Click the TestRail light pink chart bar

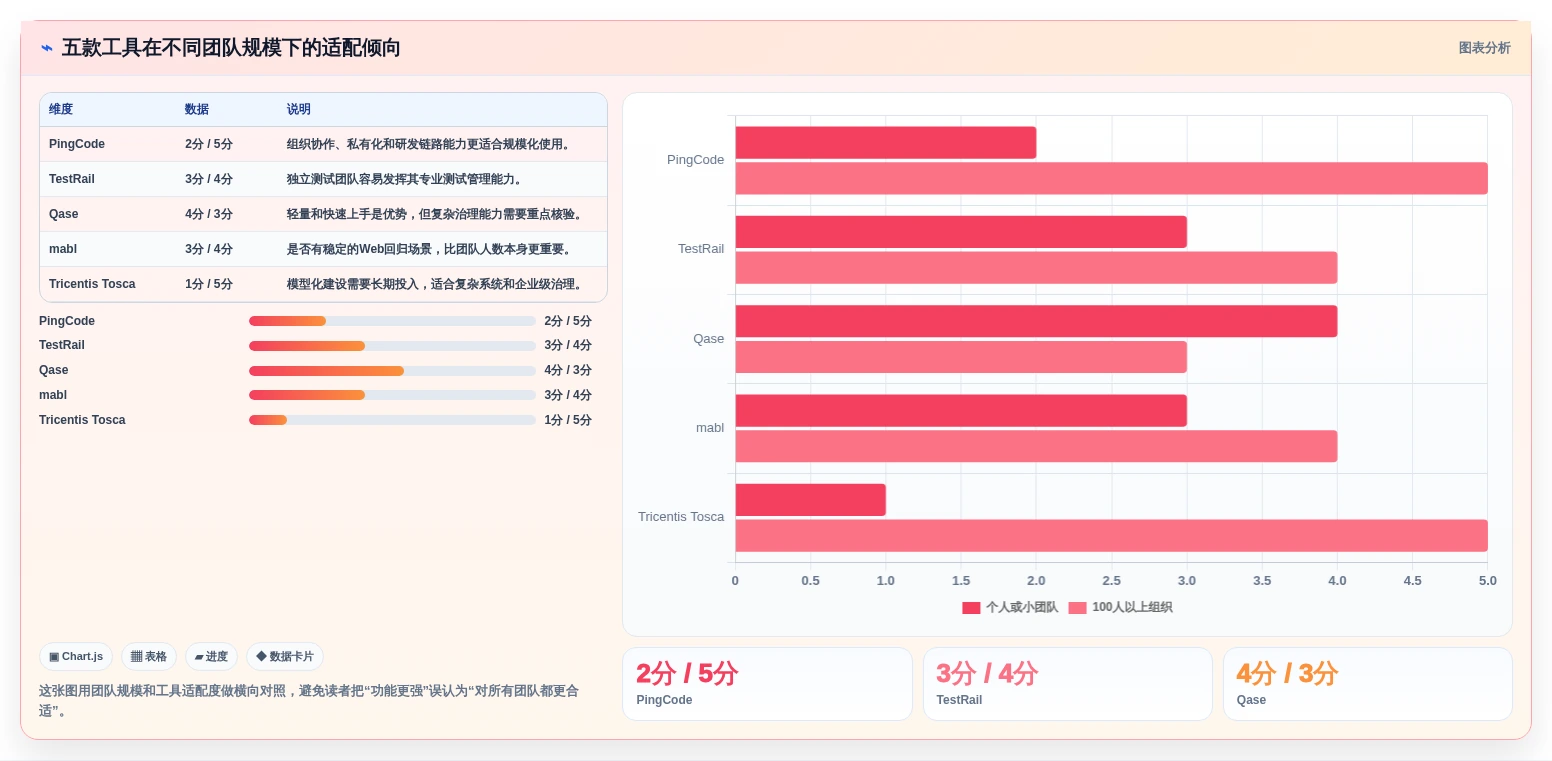coord(1036,268)
